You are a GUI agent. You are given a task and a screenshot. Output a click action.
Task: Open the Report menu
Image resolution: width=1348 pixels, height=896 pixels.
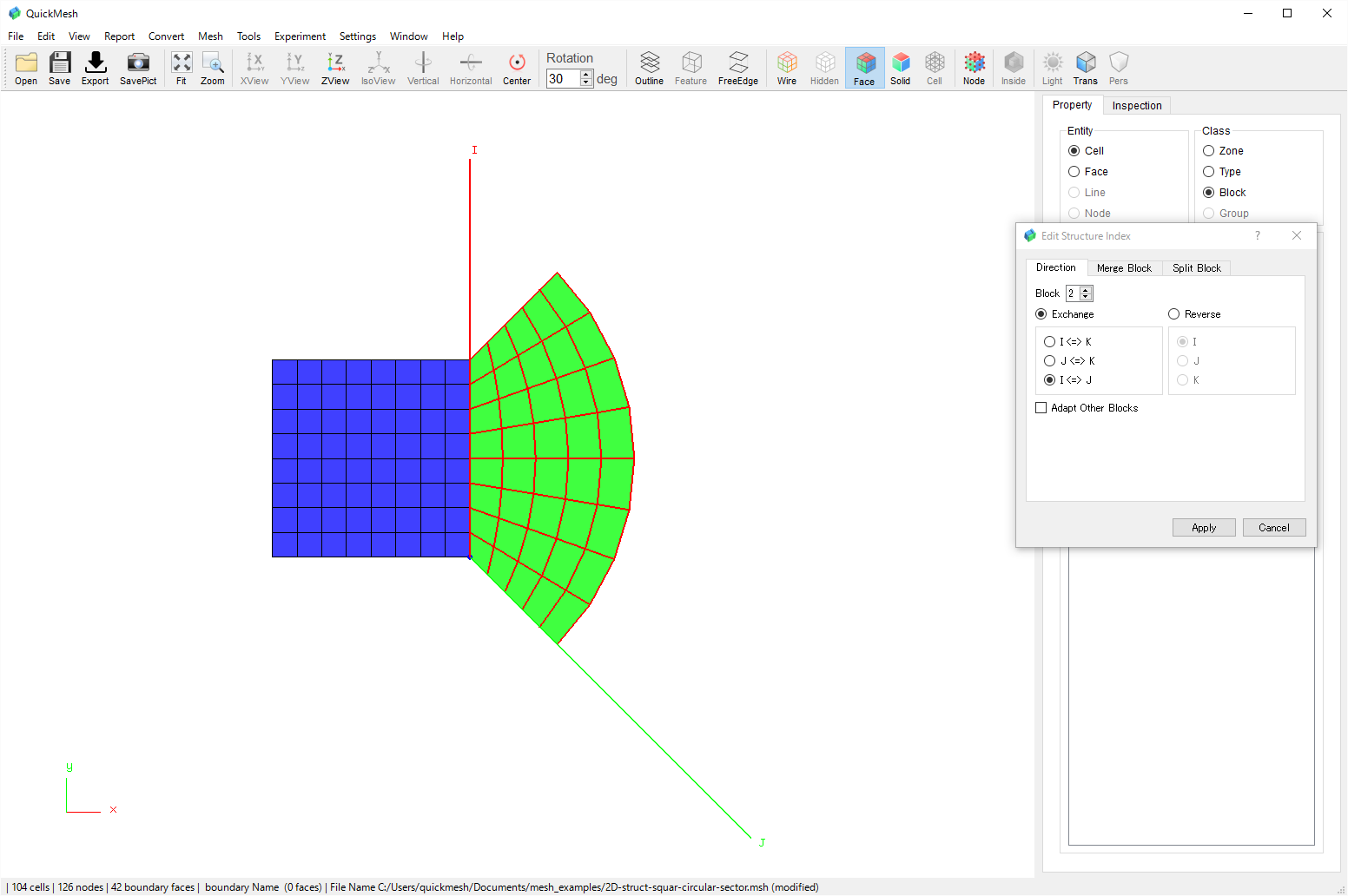pos(119,36)
